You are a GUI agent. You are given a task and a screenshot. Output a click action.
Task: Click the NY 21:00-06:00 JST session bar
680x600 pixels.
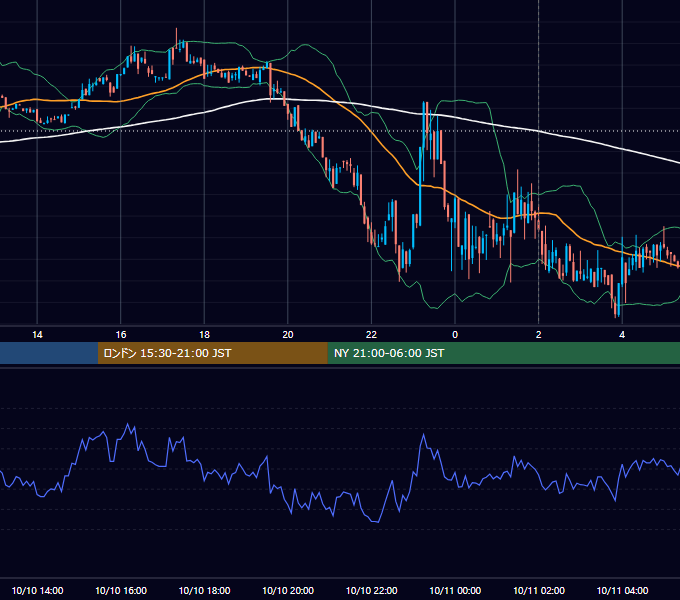pos(503,353)
